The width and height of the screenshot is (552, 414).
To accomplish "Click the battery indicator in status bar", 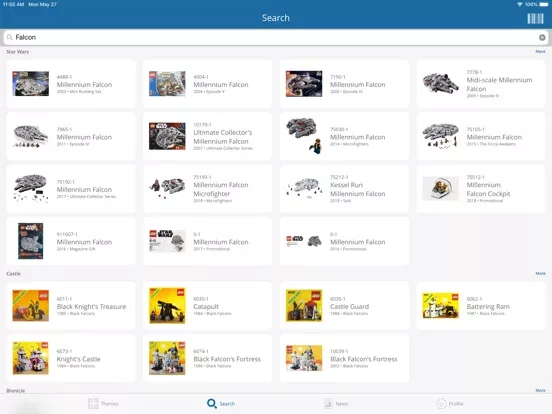I will point(544,4).
